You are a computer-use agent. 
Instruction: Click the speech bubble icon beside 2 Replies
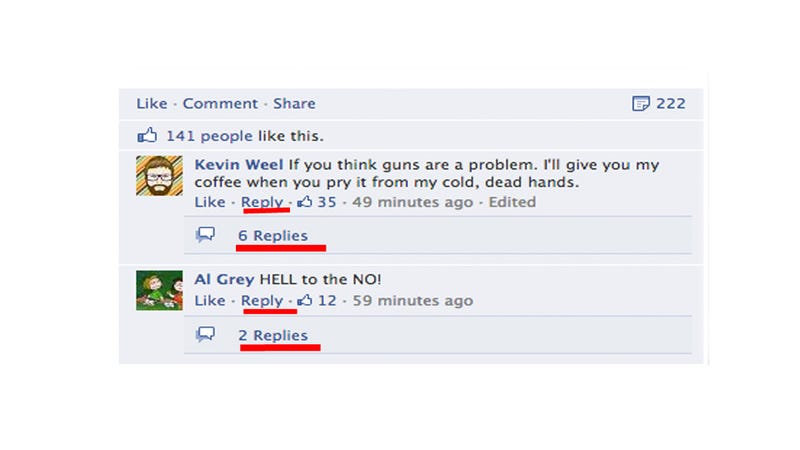[x=205, y=334]
